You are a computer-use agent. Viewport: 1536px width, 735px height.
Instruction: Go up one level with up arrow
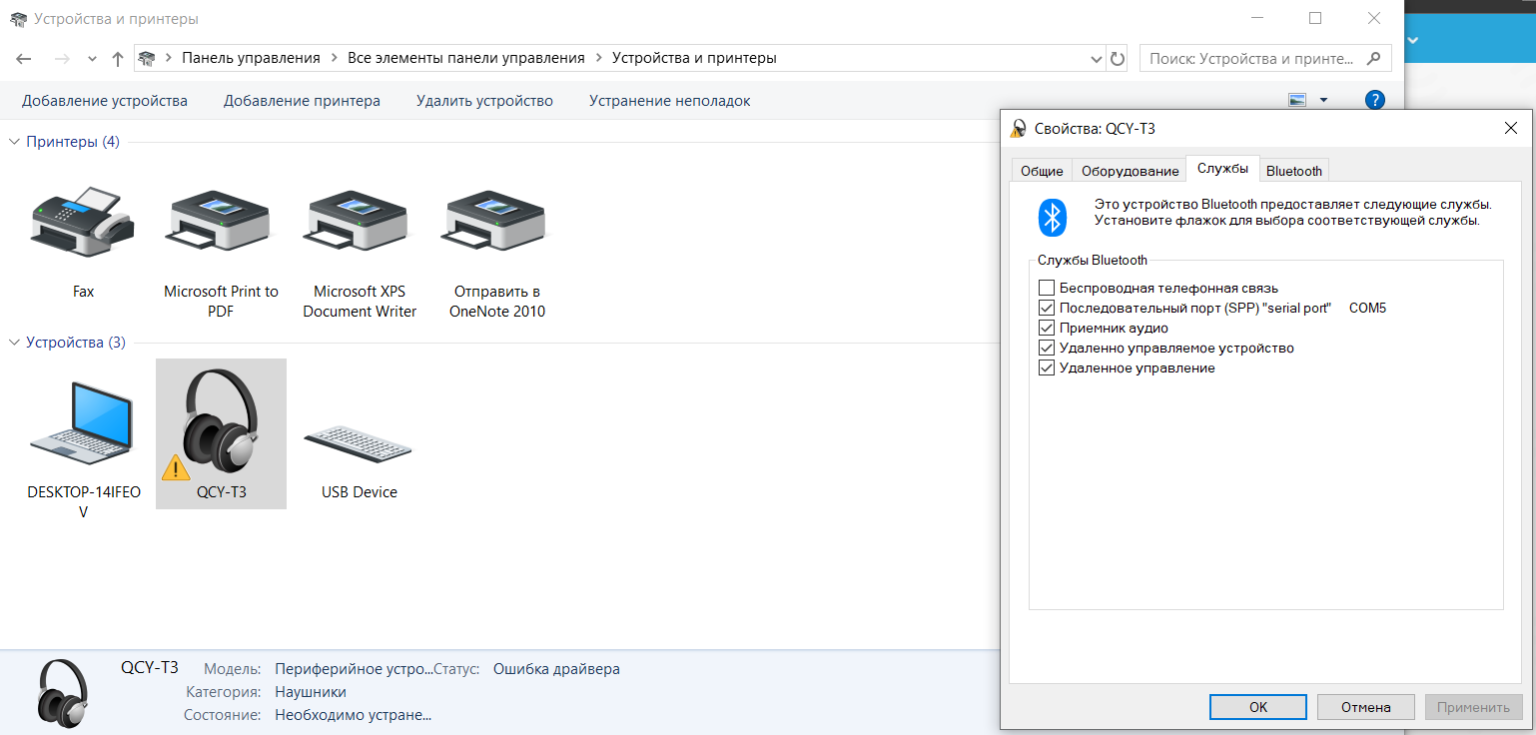point(117,58)
